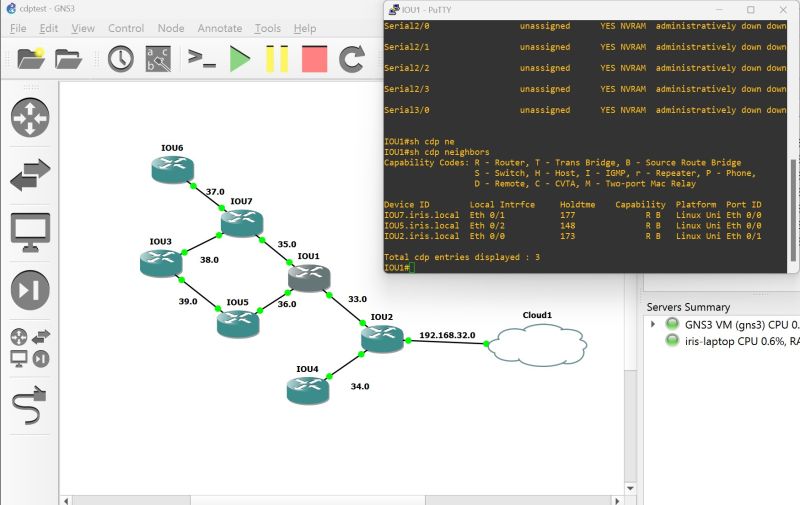The image size is (800, 505).
Task: Click the 192.168.32.0 link label
Action: pos(447,335)
